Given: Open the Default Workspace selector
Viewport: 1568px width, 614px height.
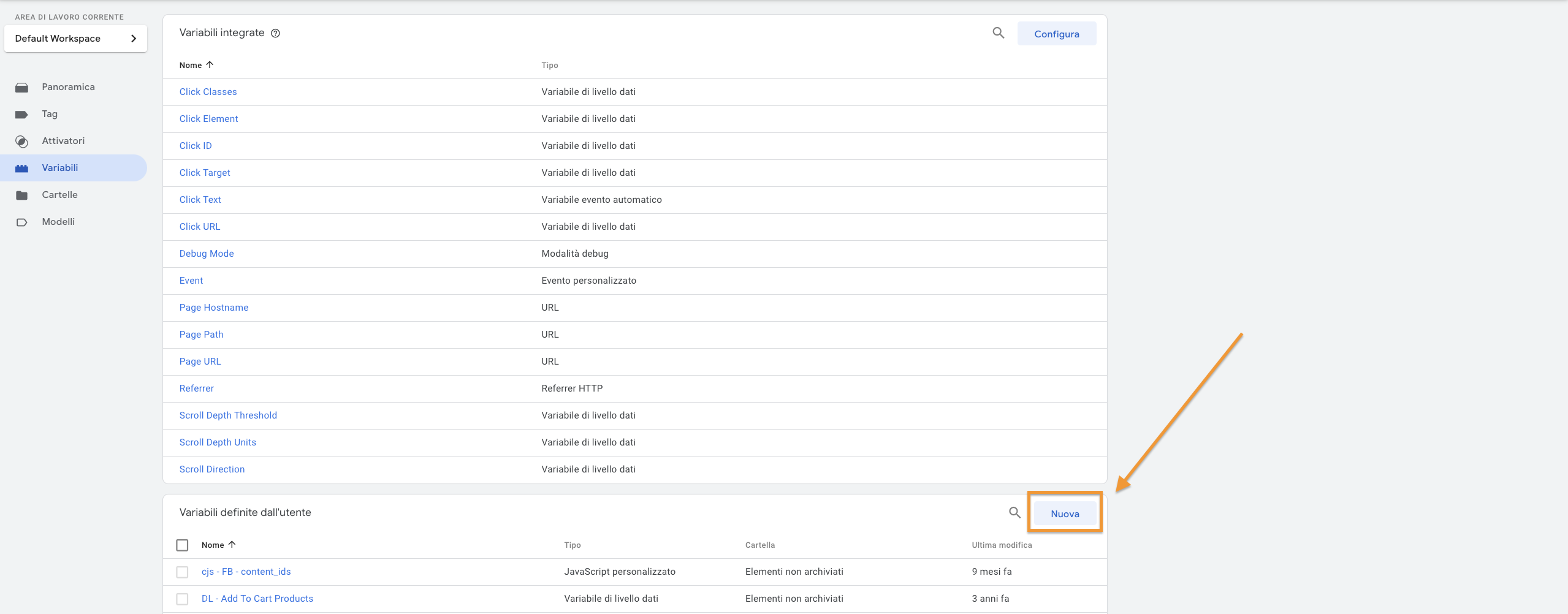Looking at the screenshot, I should click(x=75, y=39).
